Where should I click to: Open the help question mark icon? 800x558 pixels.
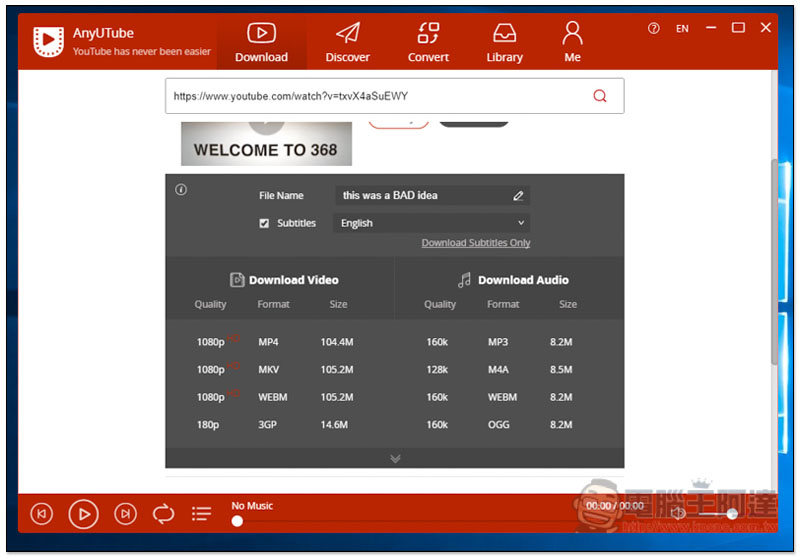[x=653, y=28]
